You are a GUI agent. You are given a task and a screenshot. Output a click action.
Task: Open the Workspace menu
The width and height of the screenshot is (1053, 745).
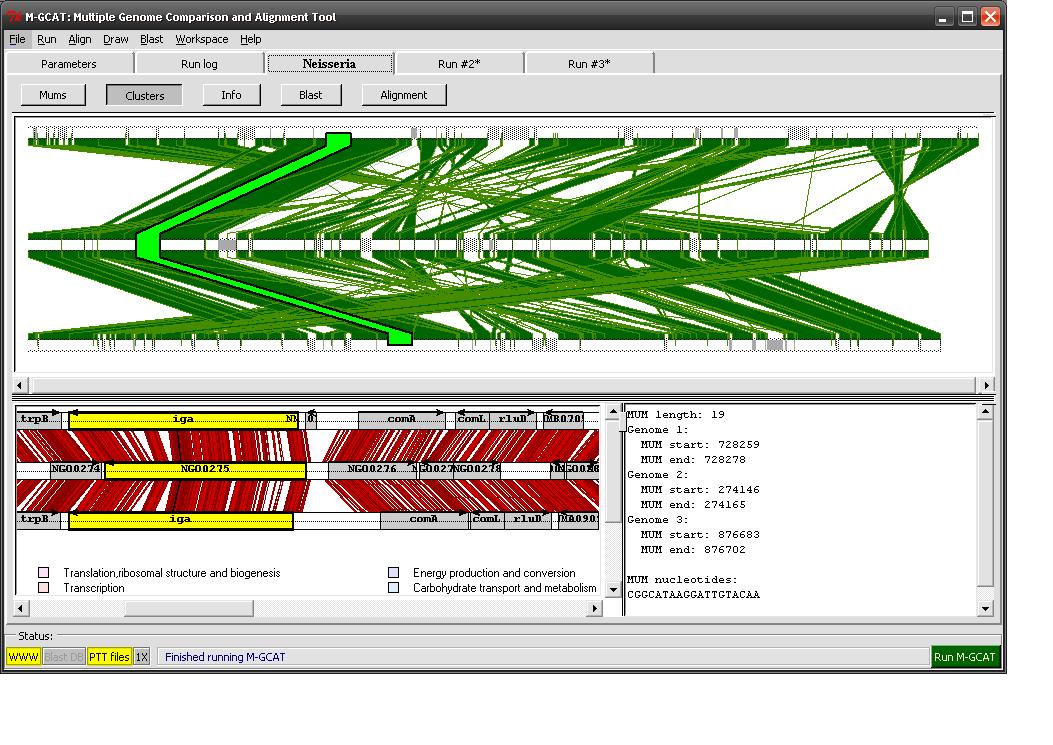[x=201, y=39]
